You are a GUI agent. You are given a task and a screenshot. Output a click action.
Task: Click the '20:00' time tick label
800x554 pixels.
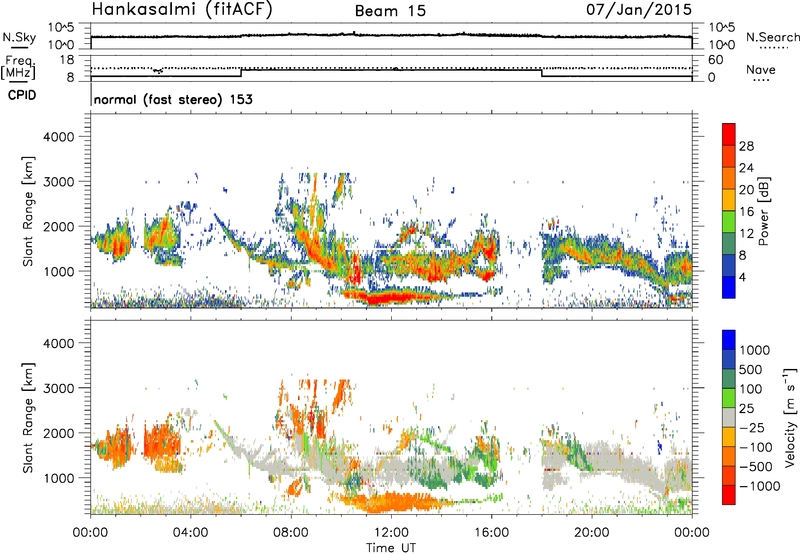pyautogui.click(x=591, y=533)
